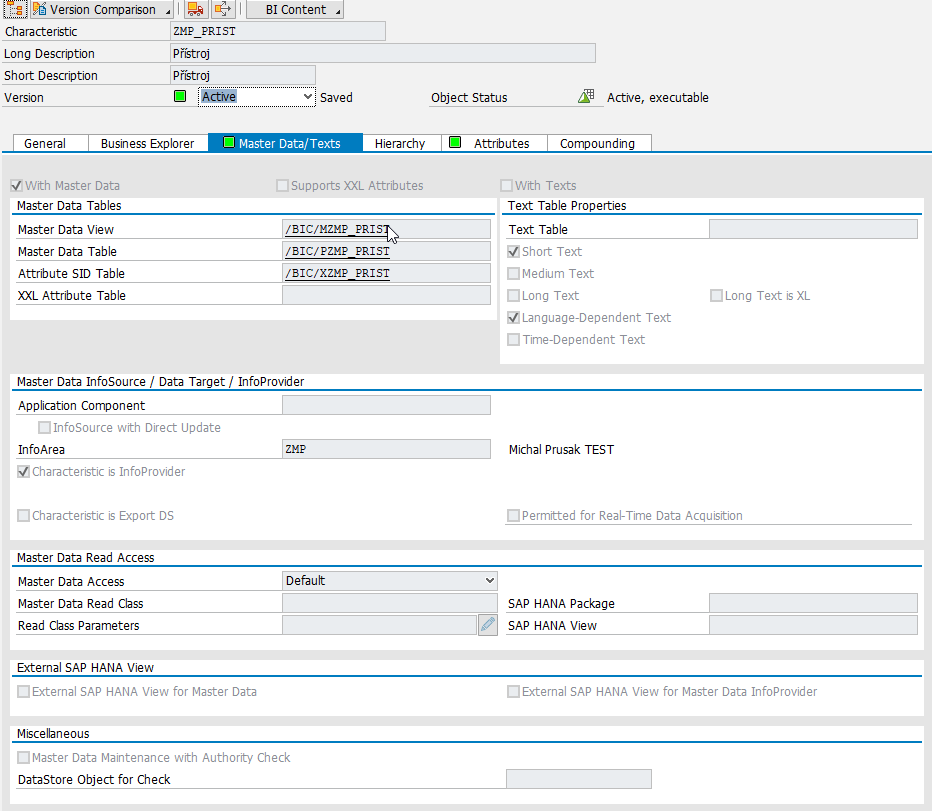Click the green indicator on Attributes tab
The image size is (932, 811).
click(455, 143)
